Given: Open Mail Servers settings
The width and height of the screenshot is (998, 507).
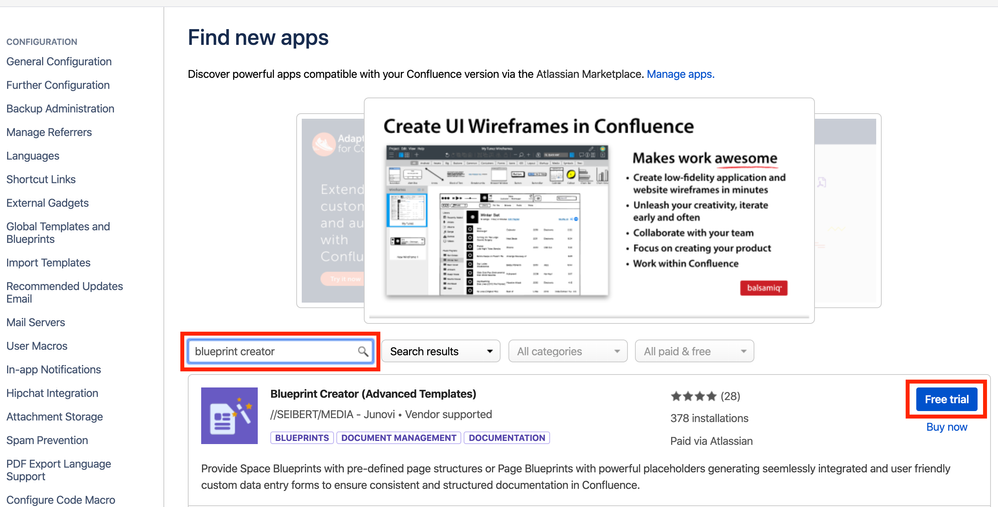Looking at the screenshot, I should 36,323.
